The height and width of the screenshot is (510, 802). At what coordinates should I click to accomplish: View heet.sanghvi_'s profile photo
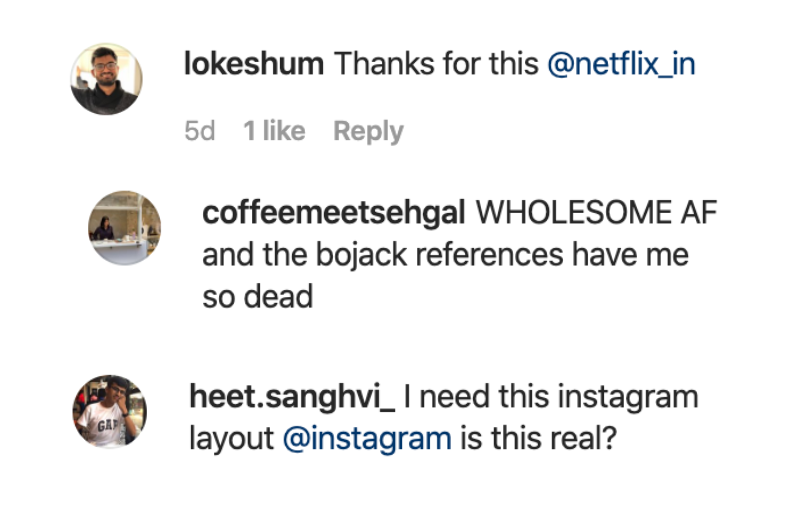coord(109,411)
